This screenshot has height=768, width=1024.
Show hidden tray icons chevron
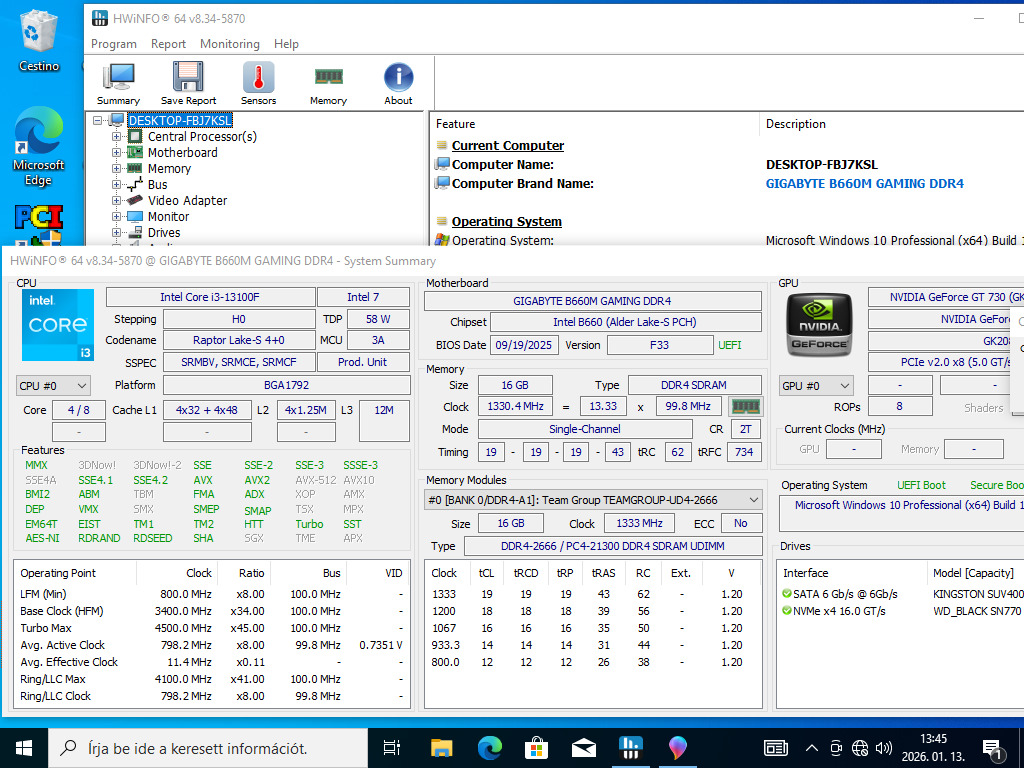[x=811, y=748]
